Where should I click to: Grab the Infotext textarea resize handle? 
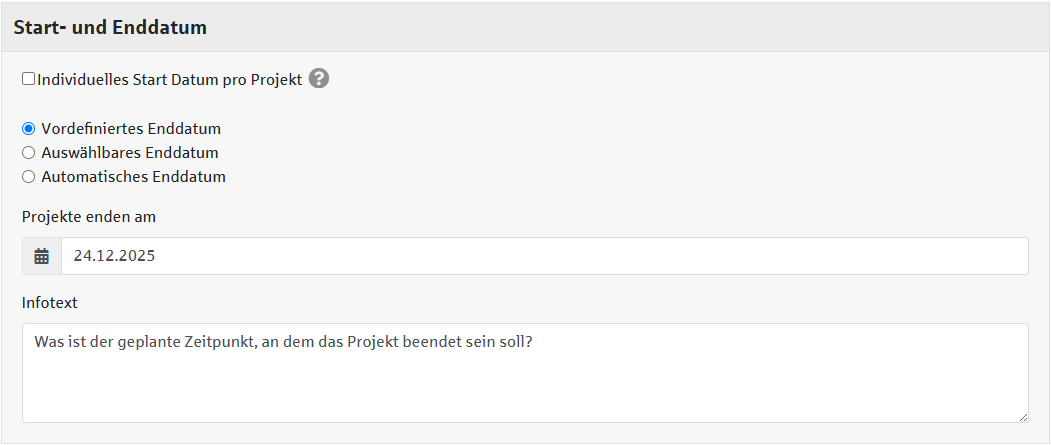point(1022,416)
